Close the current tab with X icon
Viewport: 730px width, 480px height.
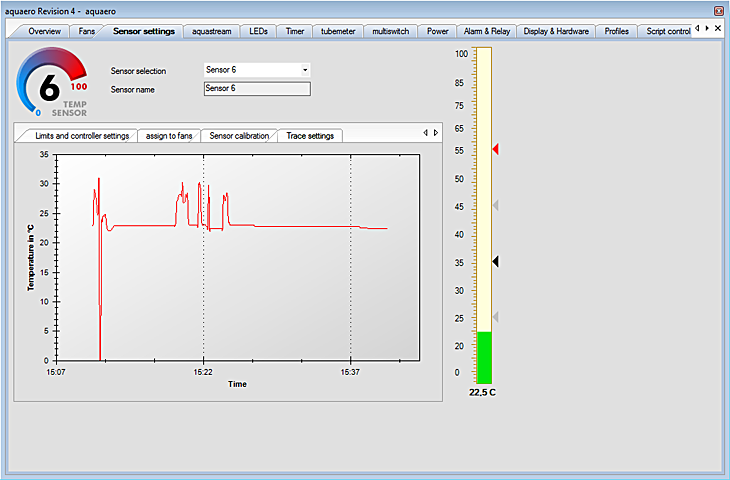pos(718,28)
